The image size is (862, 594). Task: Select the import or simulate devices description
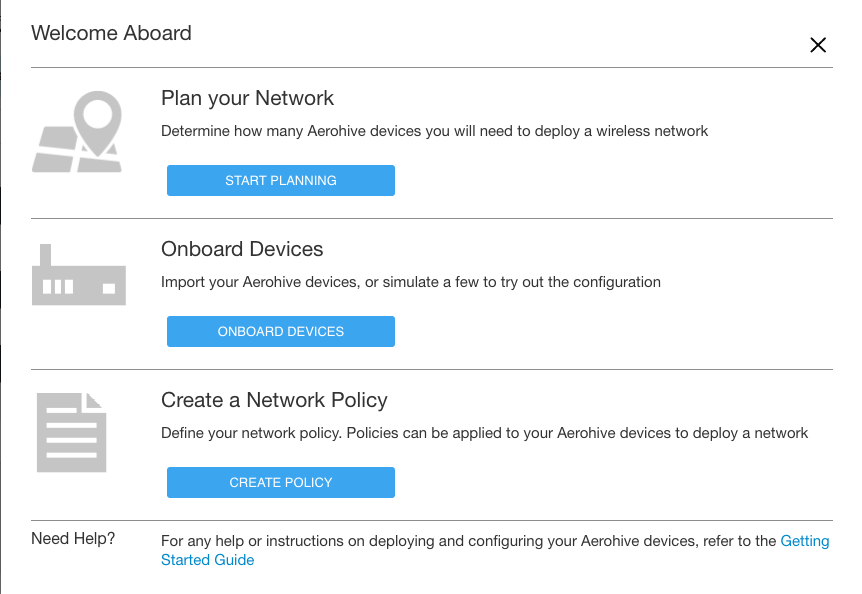tap(411, 282)
